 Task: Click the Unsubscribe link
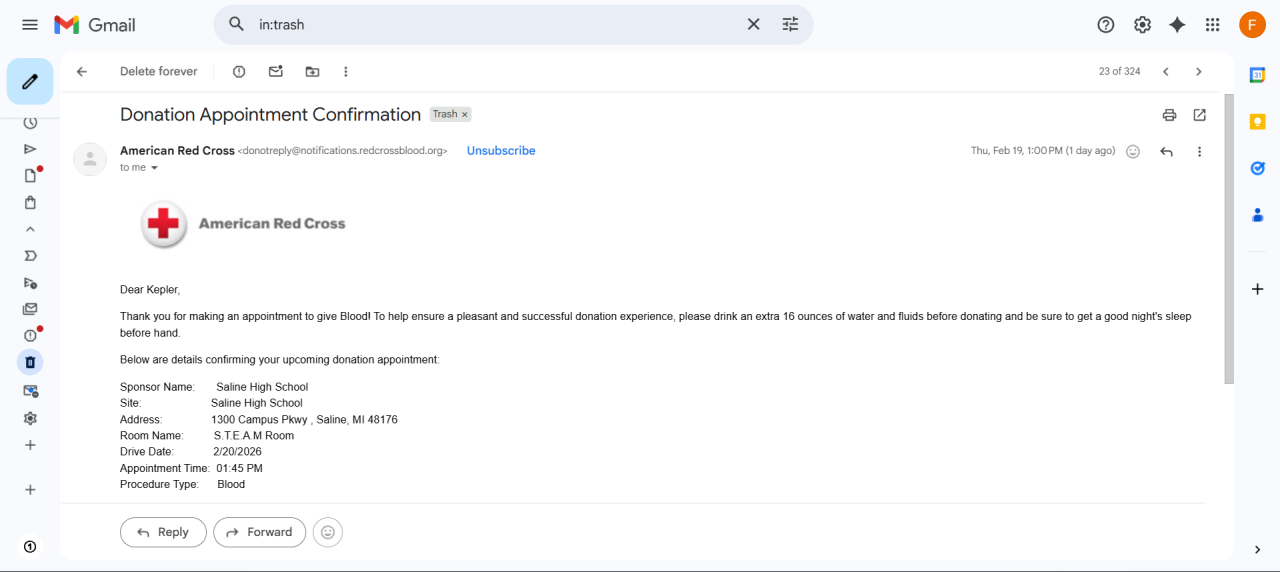coord(501,151)
